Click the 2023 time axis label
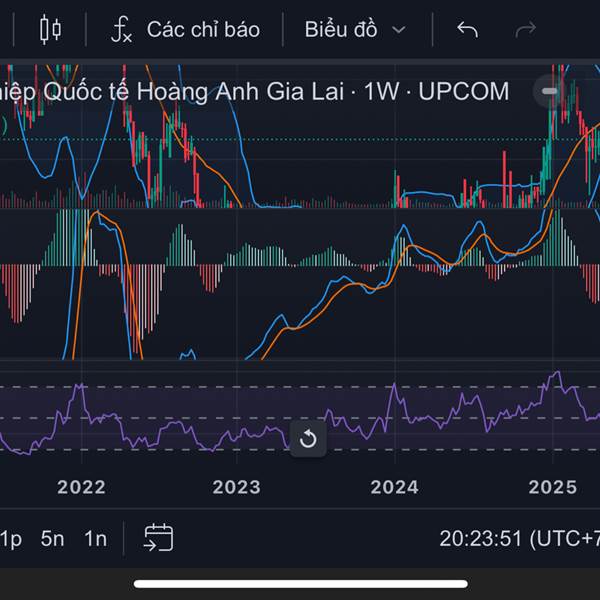 pyautogui.click(x=236, y=487)
